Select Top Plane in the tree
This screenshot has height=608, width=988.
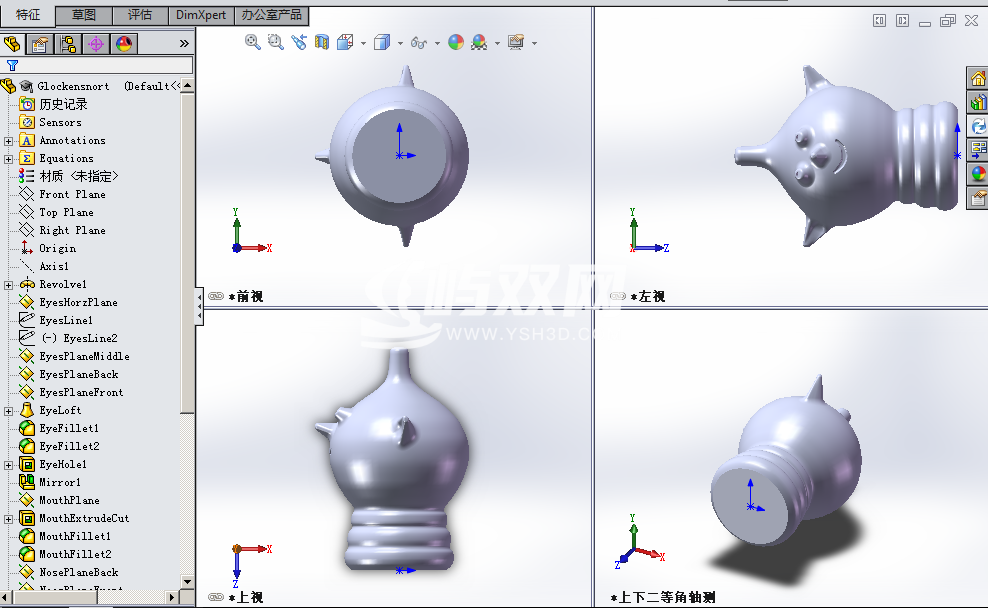(x=66, y=213)
